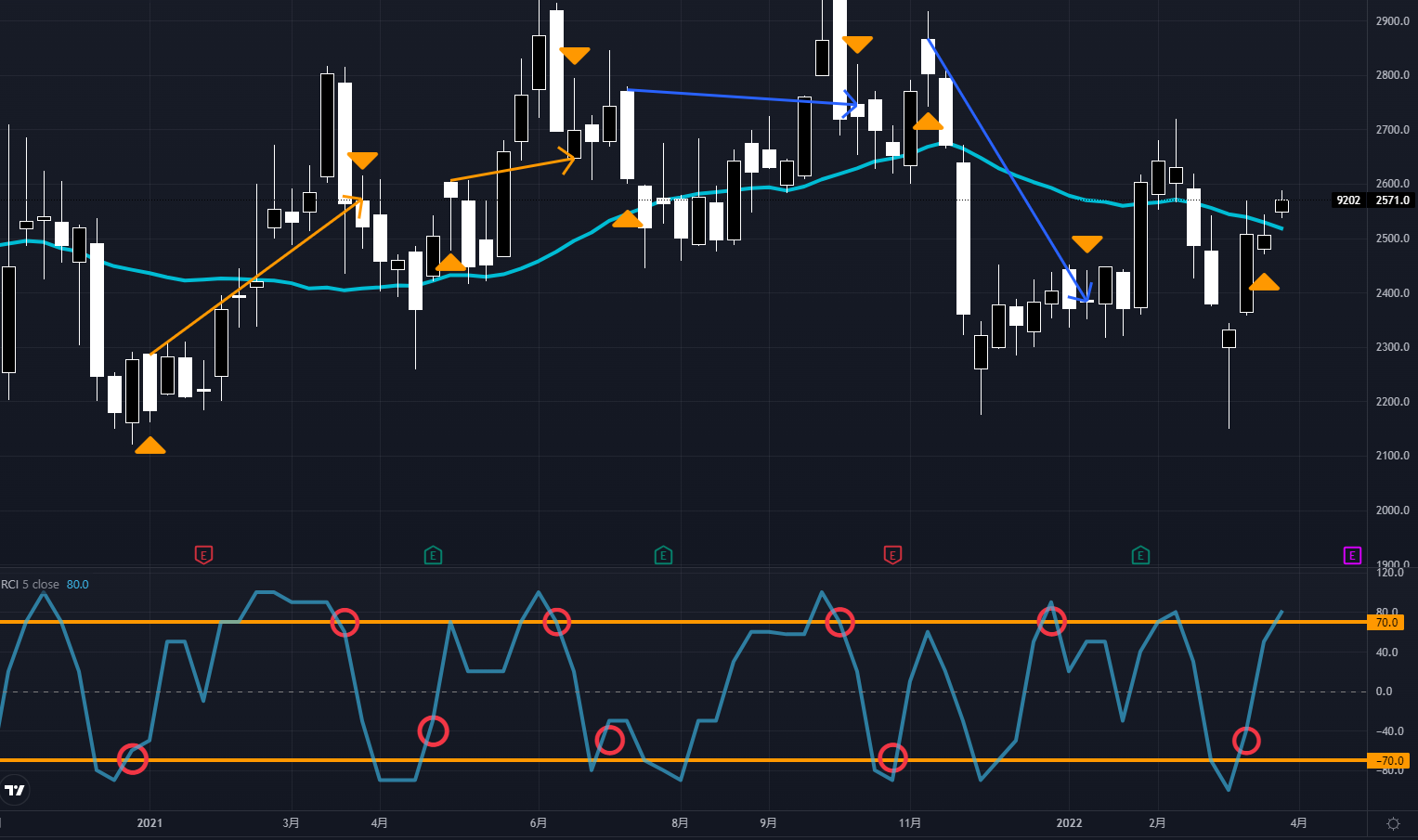Screen dimensions: 1418x840
Task: Click the orange 70.0 axis label
Action: pos(1385,623)
